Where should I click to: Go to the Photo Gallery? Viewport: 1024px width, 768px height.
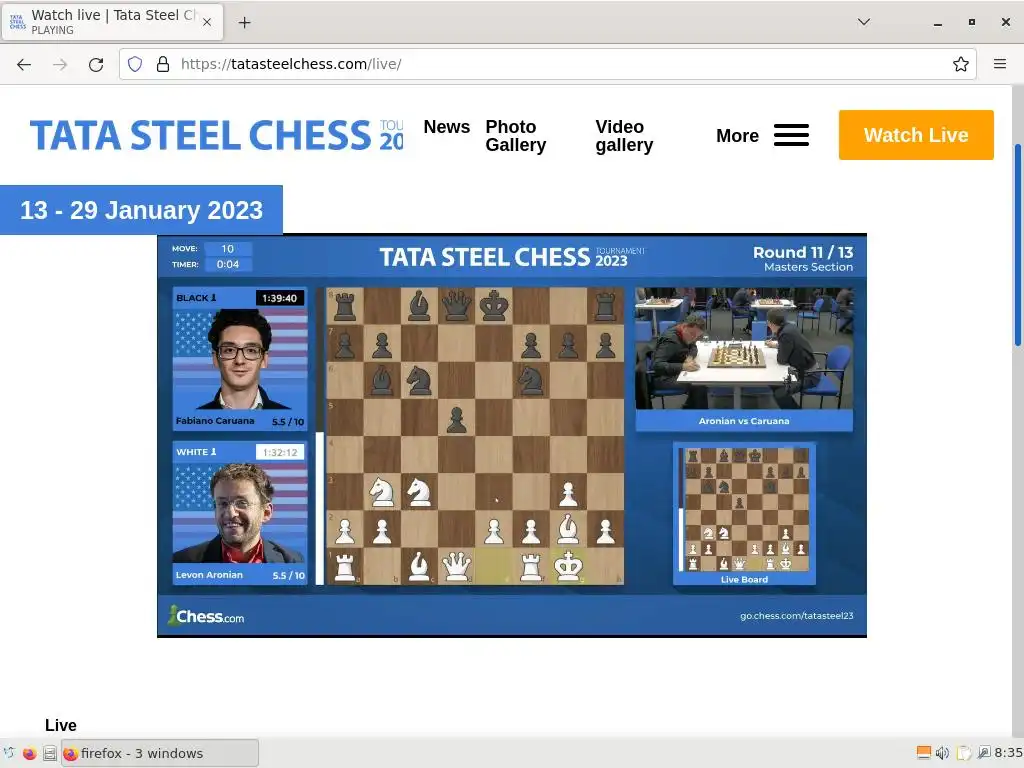516,136
